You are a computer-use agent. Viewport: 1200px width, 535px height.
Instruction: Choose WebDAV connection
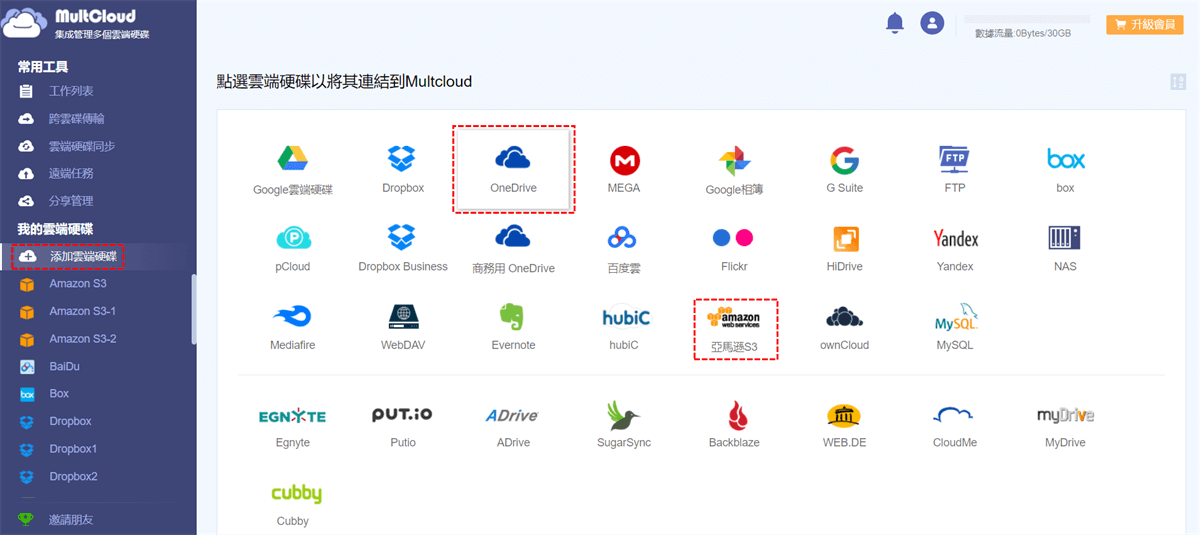(x=402, y=316)
